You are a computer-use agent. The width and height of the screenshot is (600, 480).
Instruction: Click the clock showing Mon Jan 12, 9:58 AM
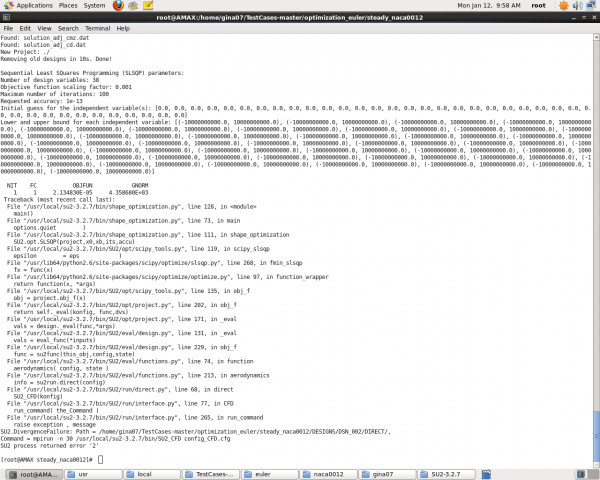click(x=489, y=5)
